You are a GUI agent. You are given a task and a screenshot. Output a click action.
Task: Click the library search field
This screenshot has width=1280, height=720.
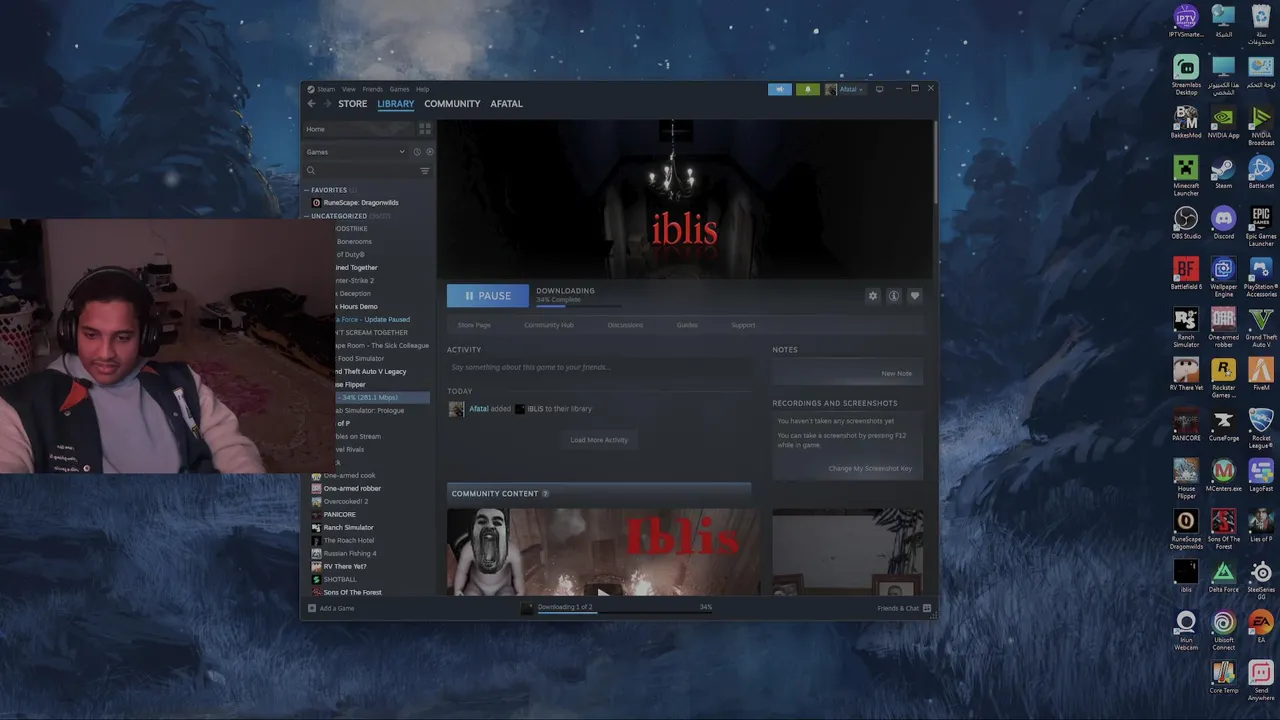[361, 171]
